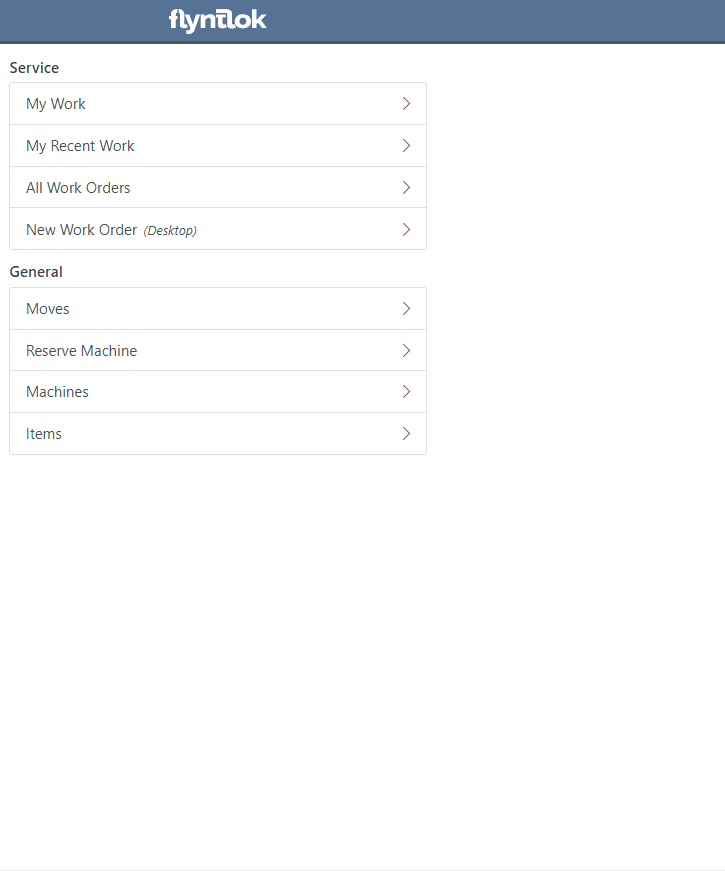This screenshot has height=871, width=725.
Task: Click the chevron arrow beside Moves
Action: [406, 309]
